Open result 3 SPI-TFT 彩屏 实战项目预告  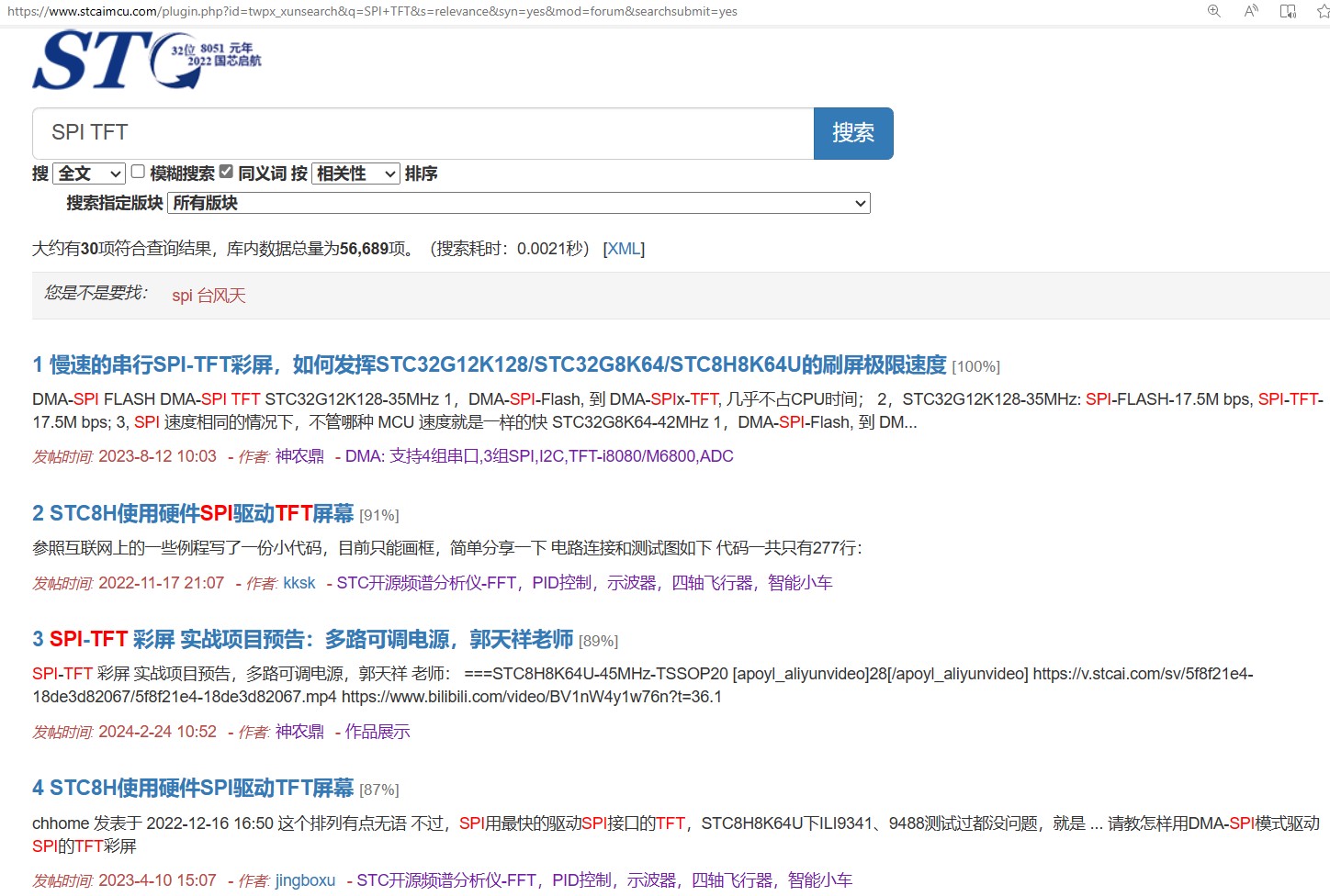(x=303, y=640)
